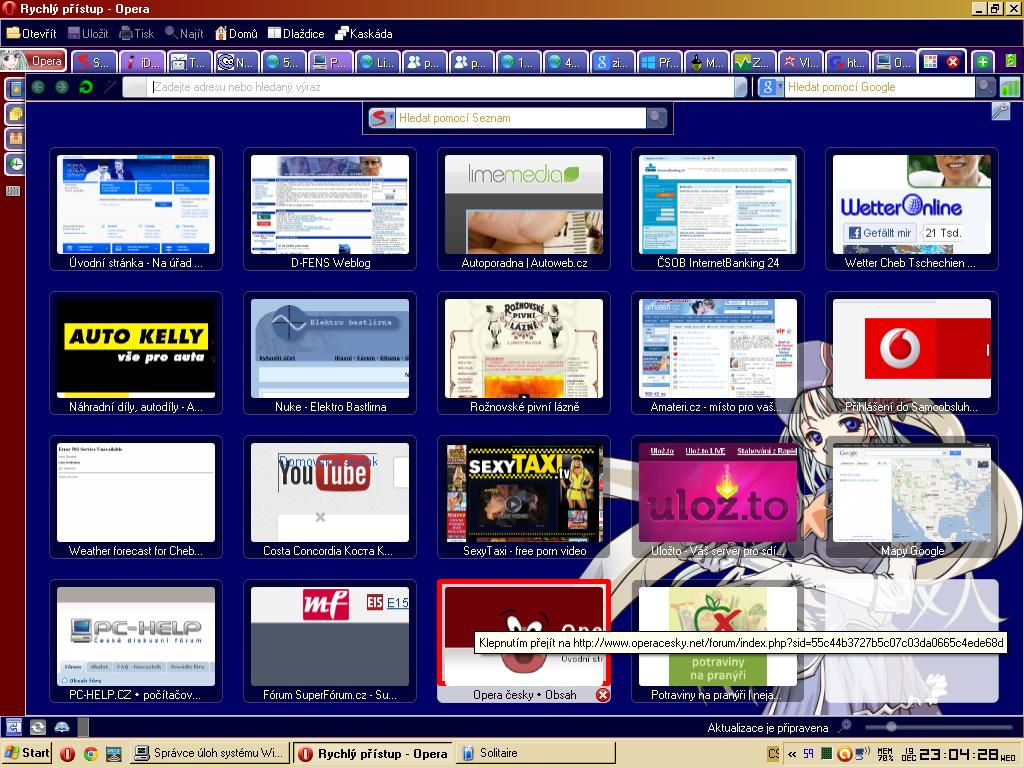Click the Google search magnifier button

[x=986, y=87]
